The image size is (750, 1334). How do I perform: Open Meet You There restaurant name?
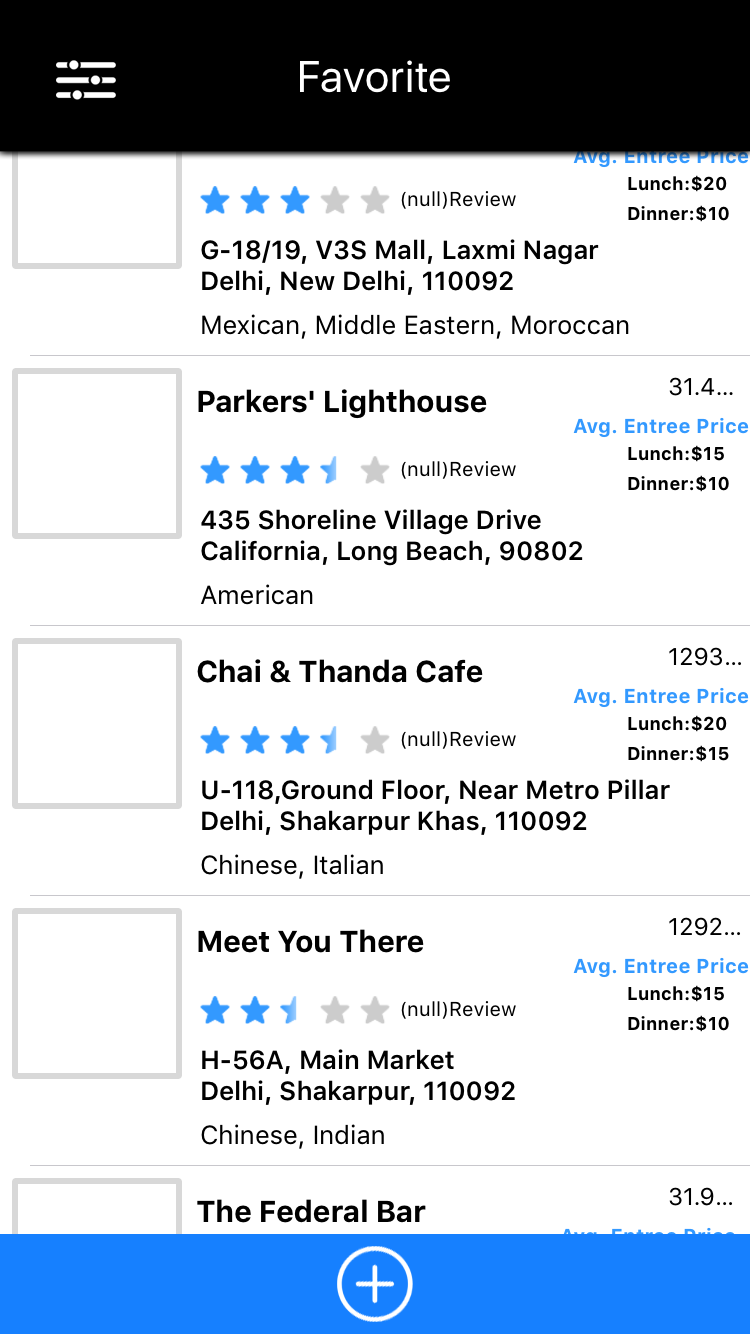(311, 942)
